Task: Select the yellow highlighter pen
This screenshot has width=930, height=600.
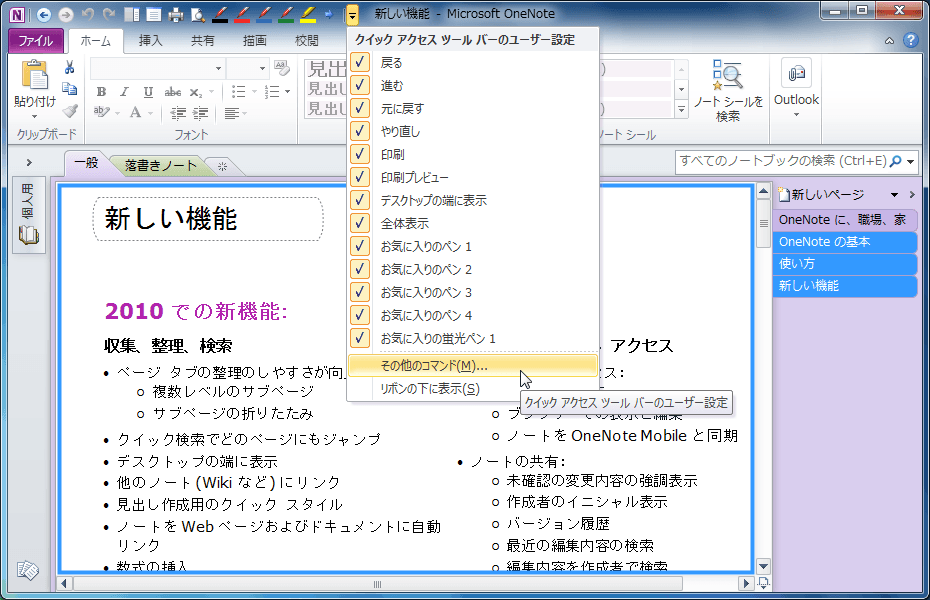Action: 308,14
